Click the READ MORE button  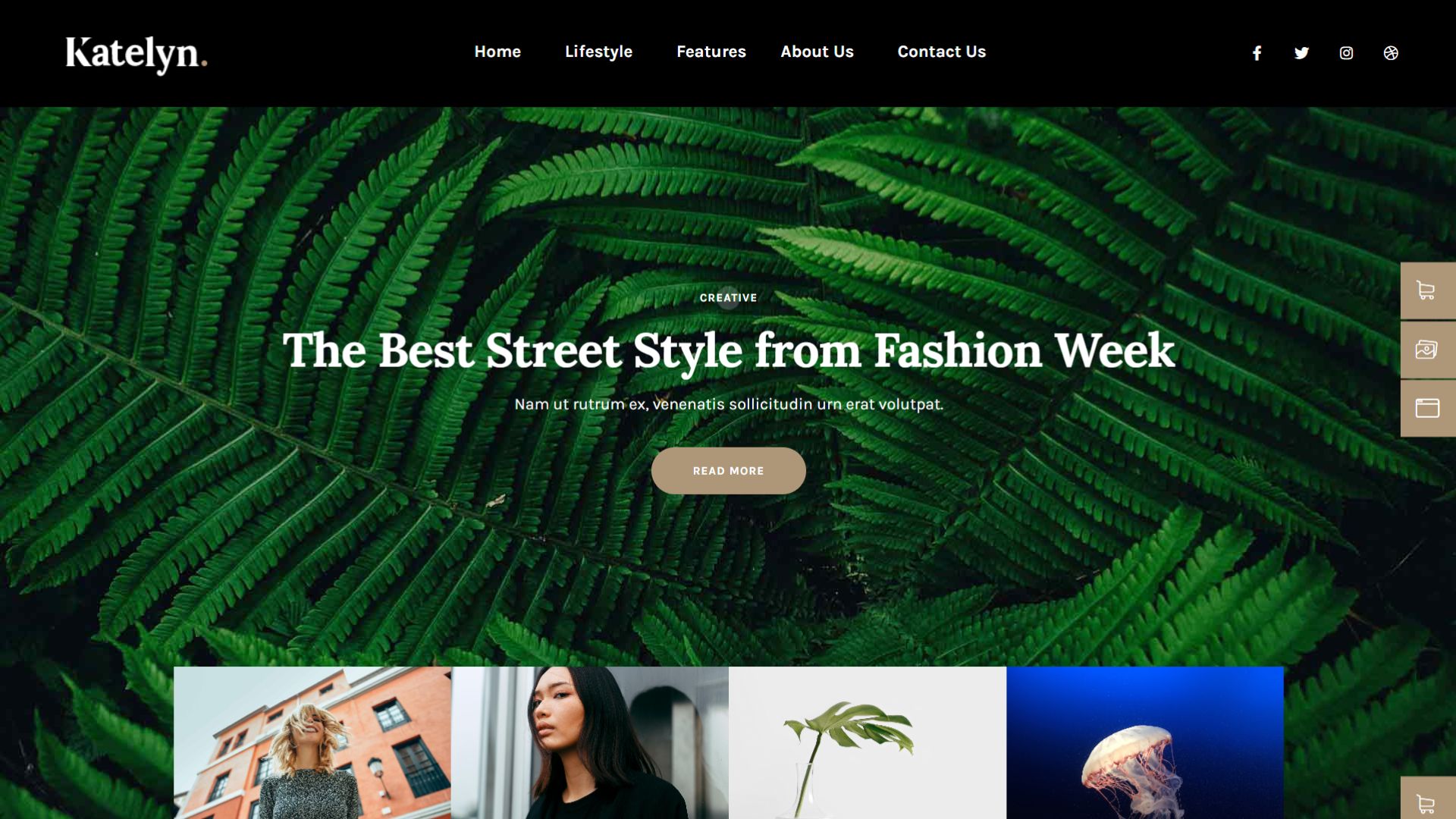pos(728,471)
